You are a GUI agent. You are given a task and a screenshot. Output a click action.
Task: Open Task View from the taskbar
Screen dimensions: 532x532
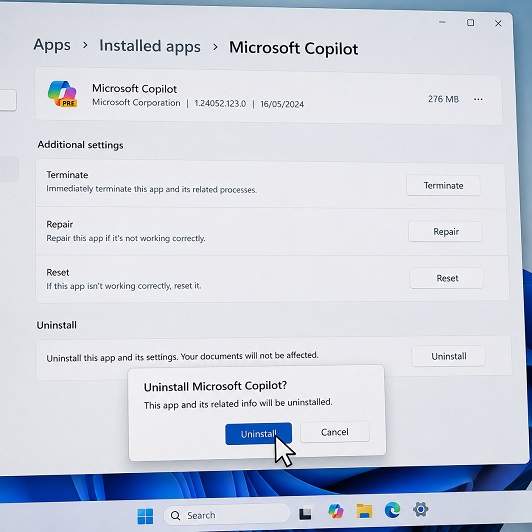(305, 513)
